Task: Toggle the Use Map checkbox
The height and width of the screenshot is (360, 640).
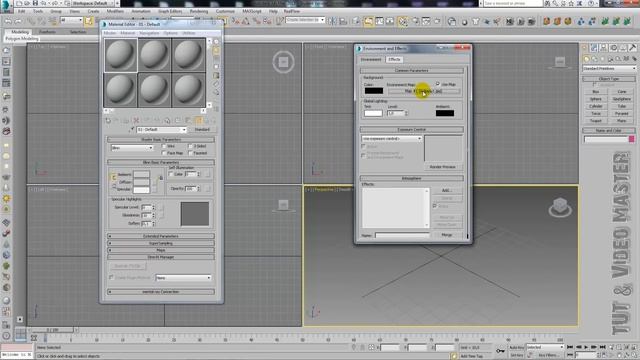Action: pos(438,84)
